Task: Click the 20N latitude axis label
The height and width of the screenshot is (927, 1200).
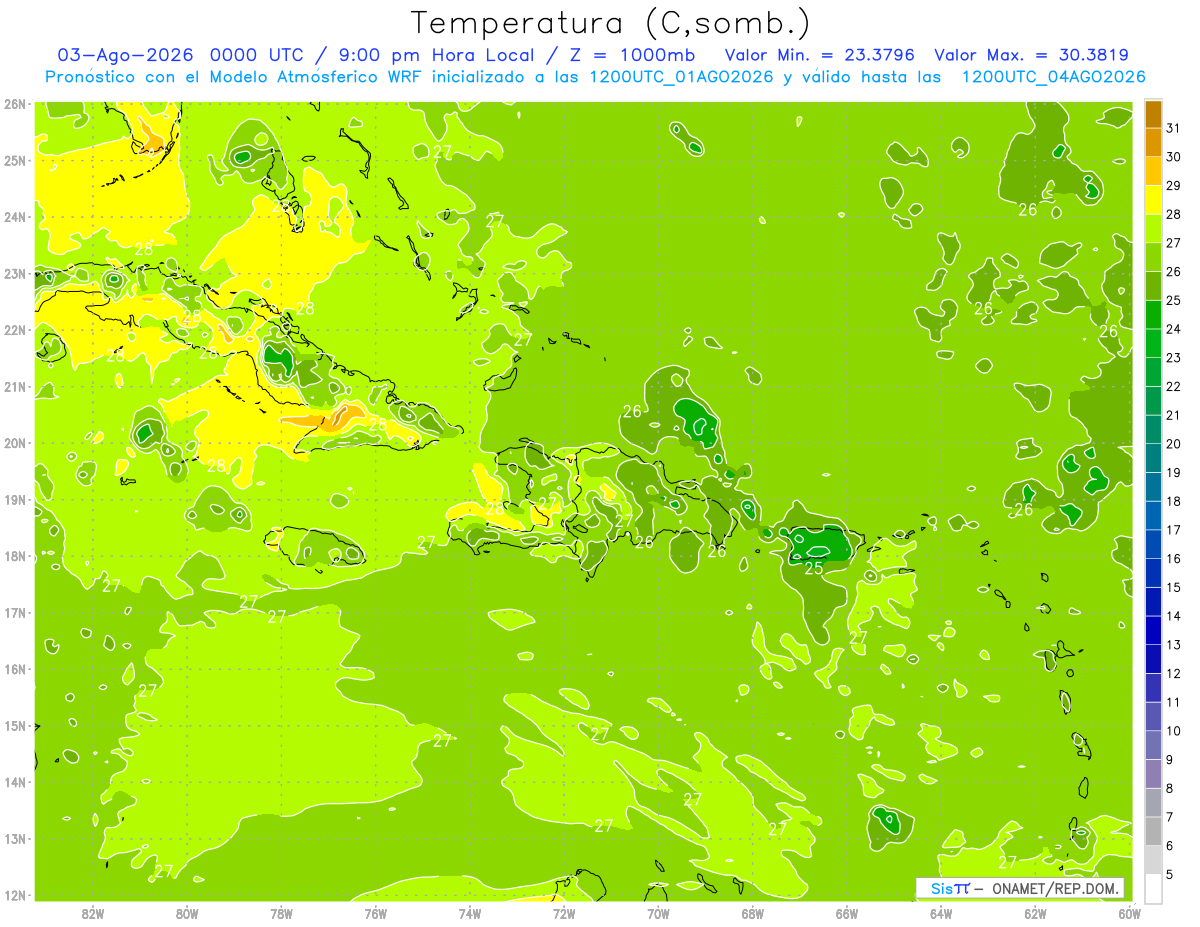Action: (14, 443)
